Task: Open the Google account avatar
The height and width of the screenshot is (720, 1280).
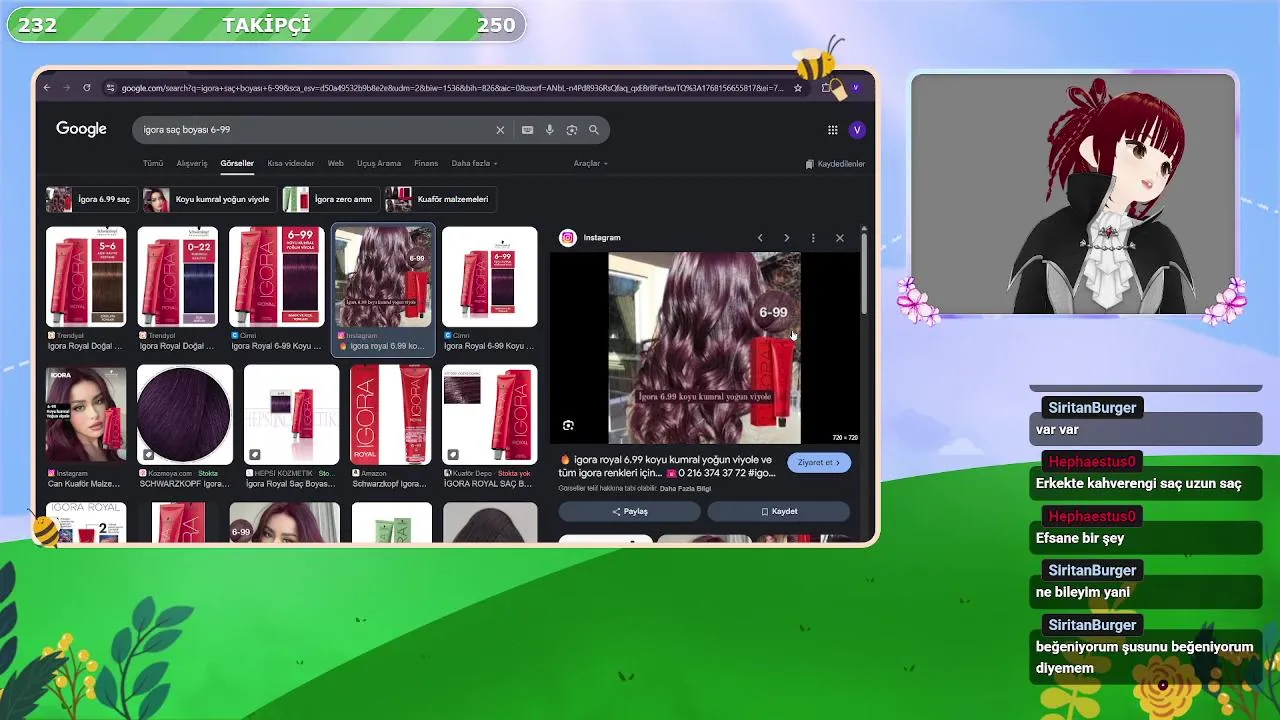Action: (857, 130)
